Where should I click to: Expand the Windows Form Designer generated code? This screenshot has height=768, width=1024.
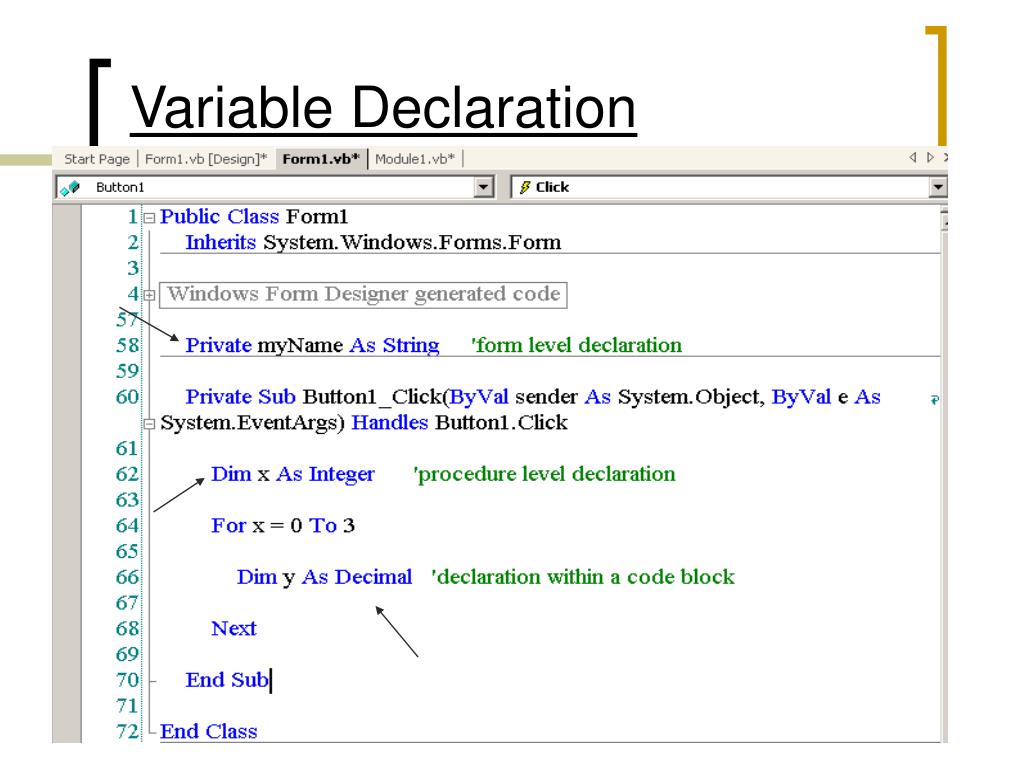click(149, 295)
